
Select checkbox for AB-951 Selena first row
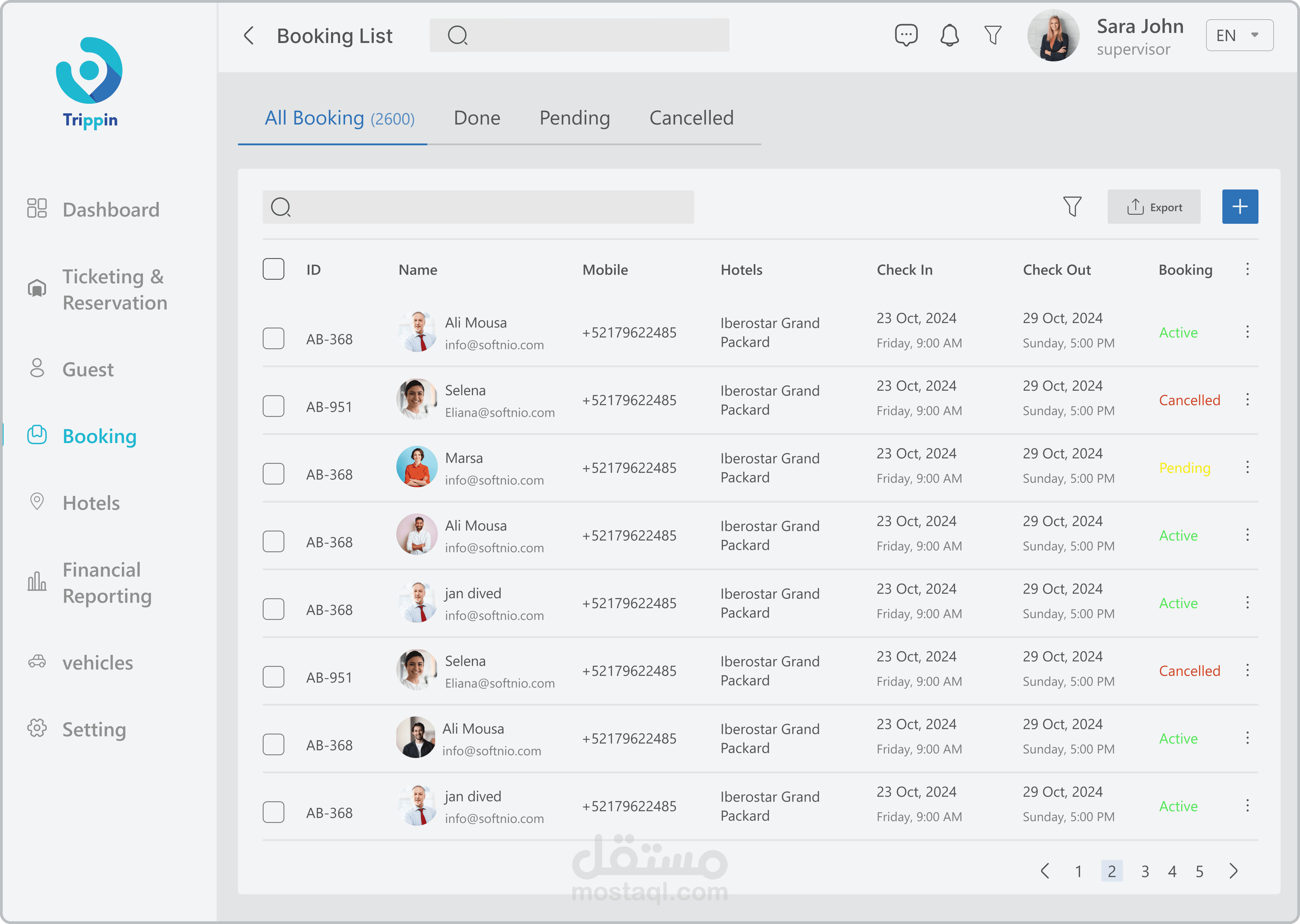pyautogui.click(x=273, y=406)
